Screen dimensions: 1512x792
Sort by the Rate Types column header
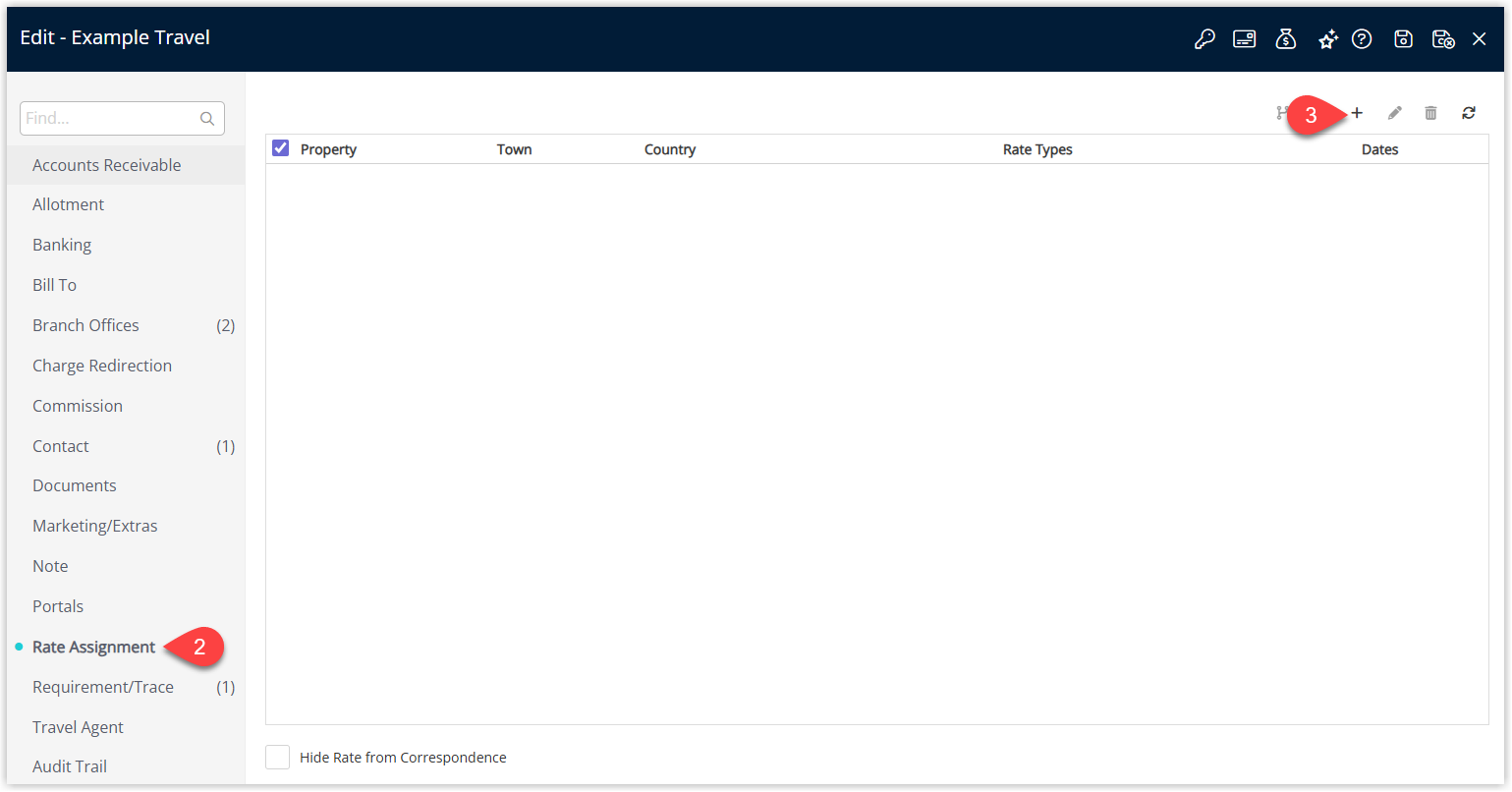(x=1037, y=149)
